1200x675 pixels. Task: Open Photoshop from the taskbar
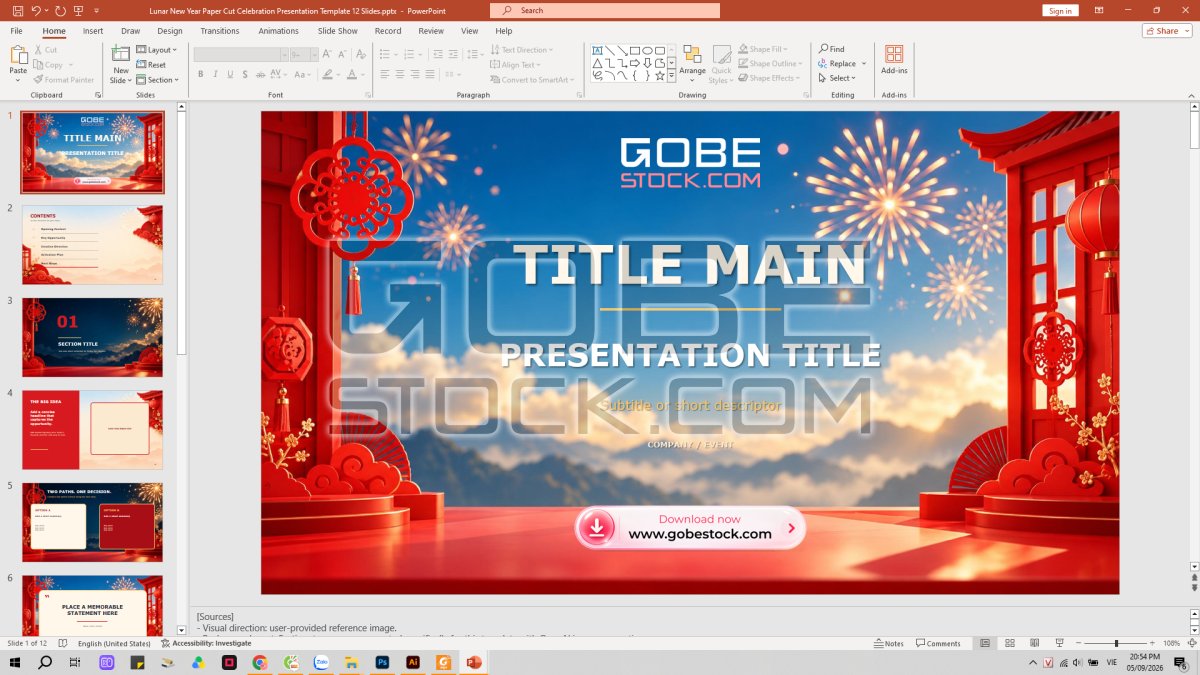coord(382,662)
